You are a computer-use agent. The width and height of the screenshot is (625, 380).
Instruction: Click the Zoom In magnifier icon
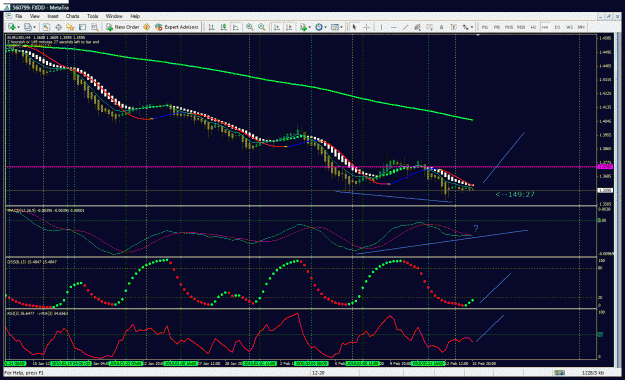[x=250, y=27]
